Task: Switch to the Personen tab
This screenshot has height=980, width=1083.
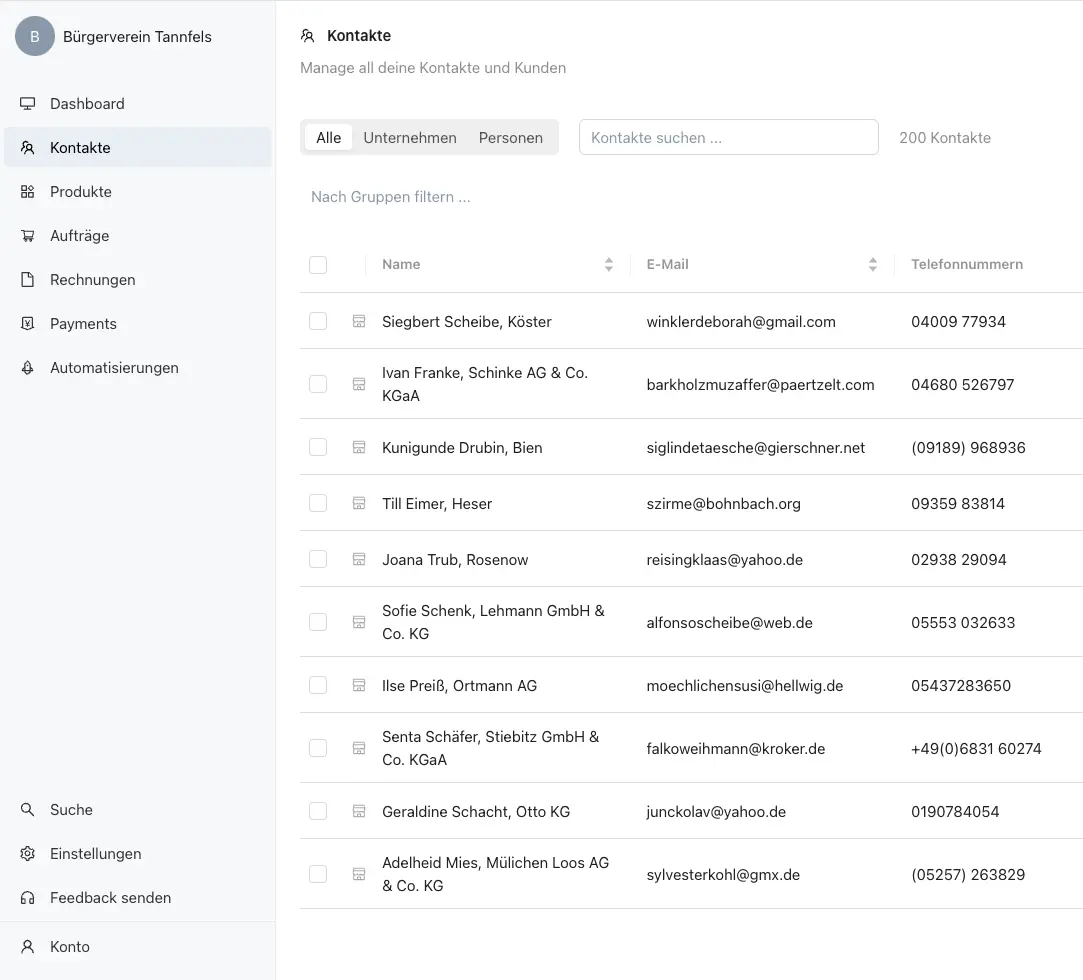Action: point(510,138)
